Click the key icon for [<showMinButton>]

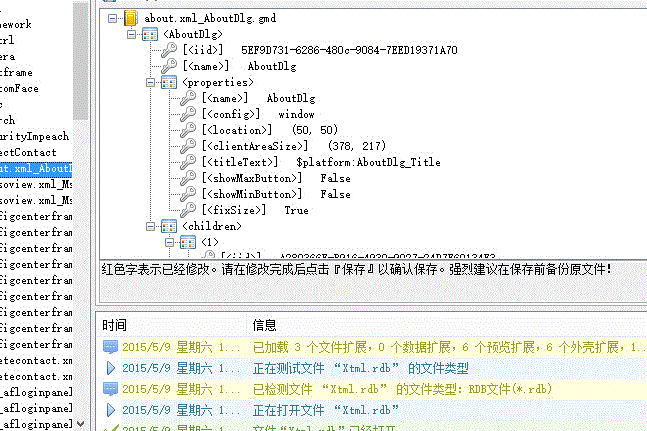point(188,194)
